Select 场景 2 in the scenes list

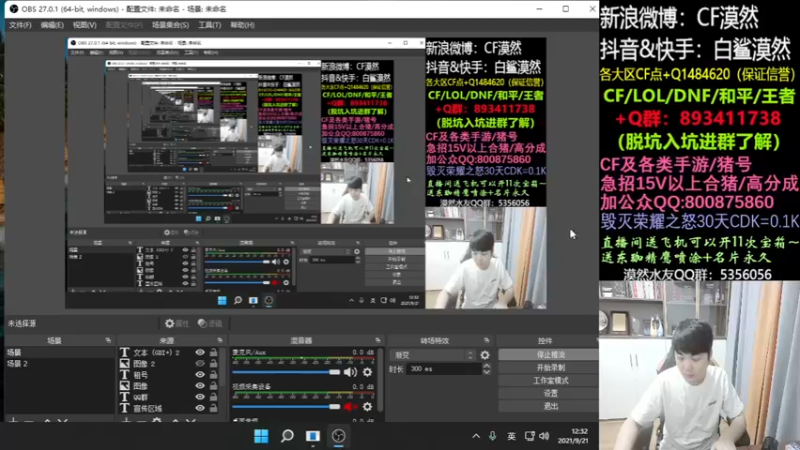(59, 364)
